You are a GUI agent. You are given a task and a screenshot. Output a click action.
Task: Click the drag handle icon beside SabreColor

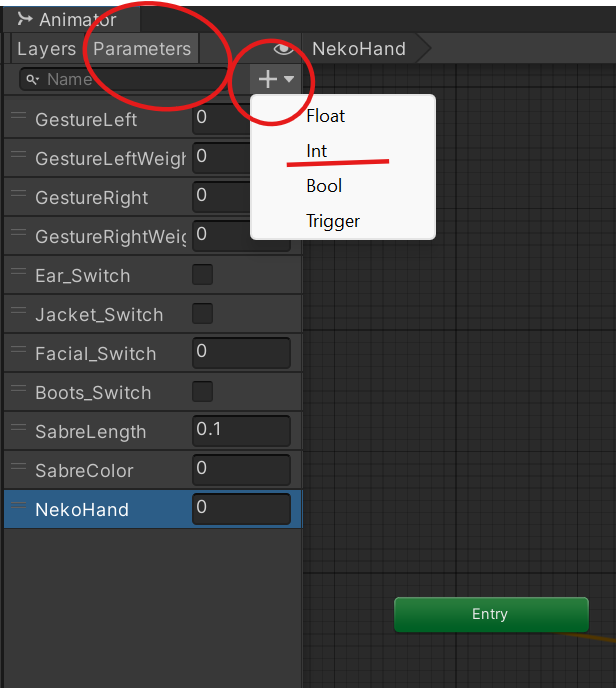coord(18,467)
